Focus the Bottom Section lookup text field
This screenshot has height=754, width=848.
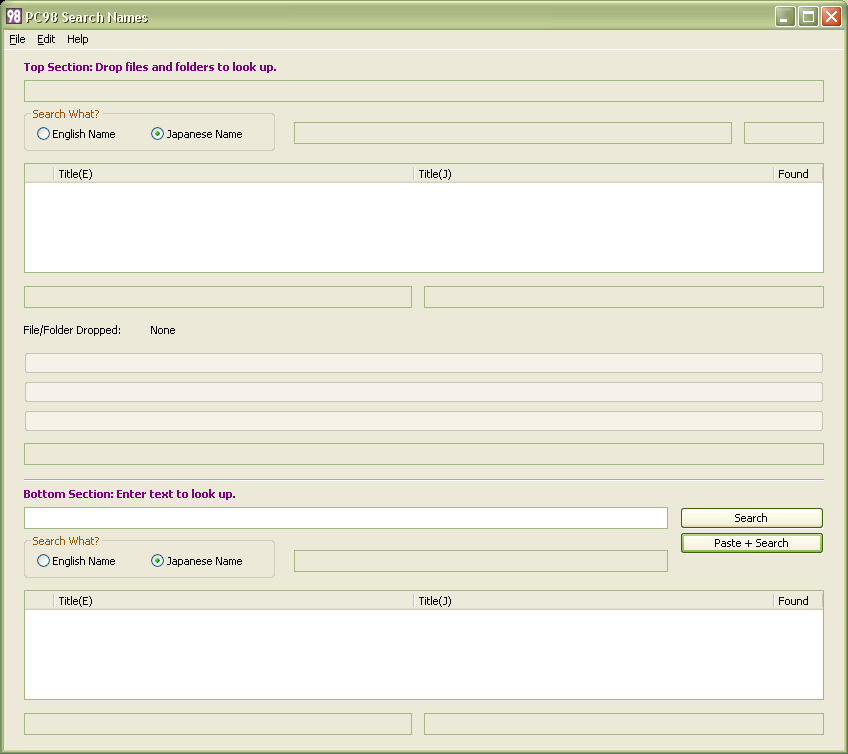(345, 518)
